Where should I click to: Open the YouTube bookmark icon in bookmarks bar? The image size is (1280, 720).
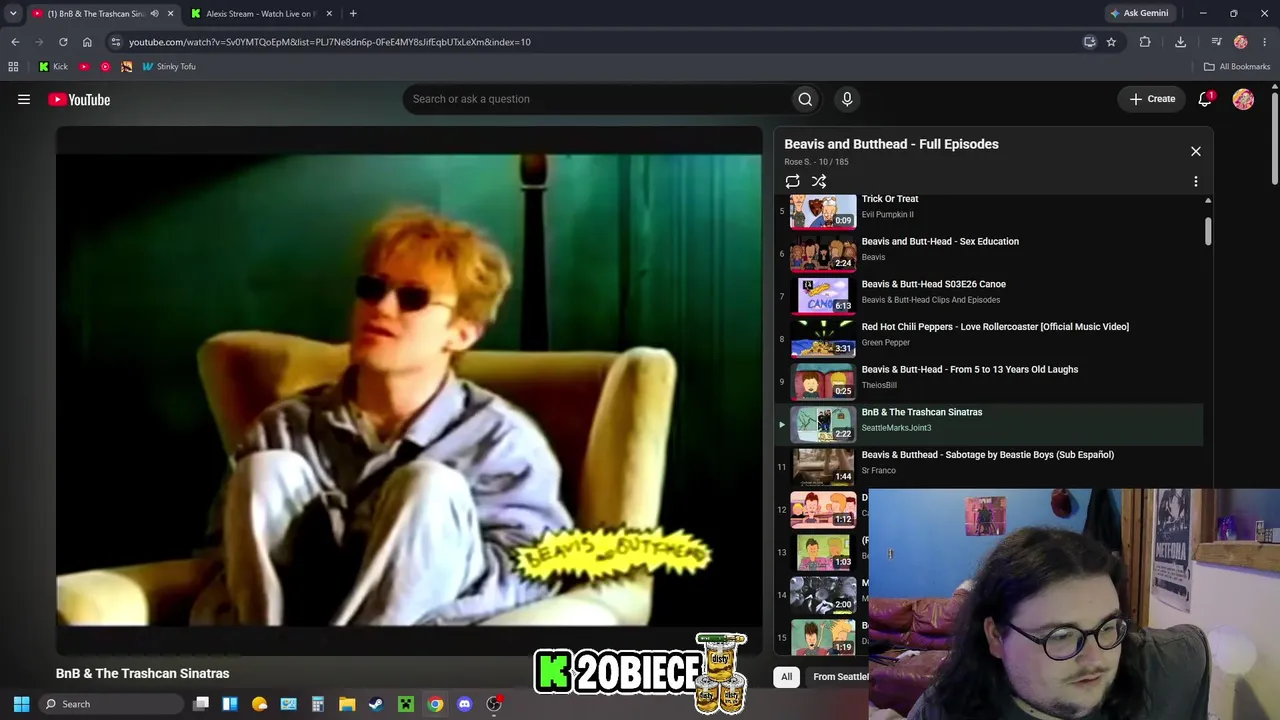click(83, 67)
